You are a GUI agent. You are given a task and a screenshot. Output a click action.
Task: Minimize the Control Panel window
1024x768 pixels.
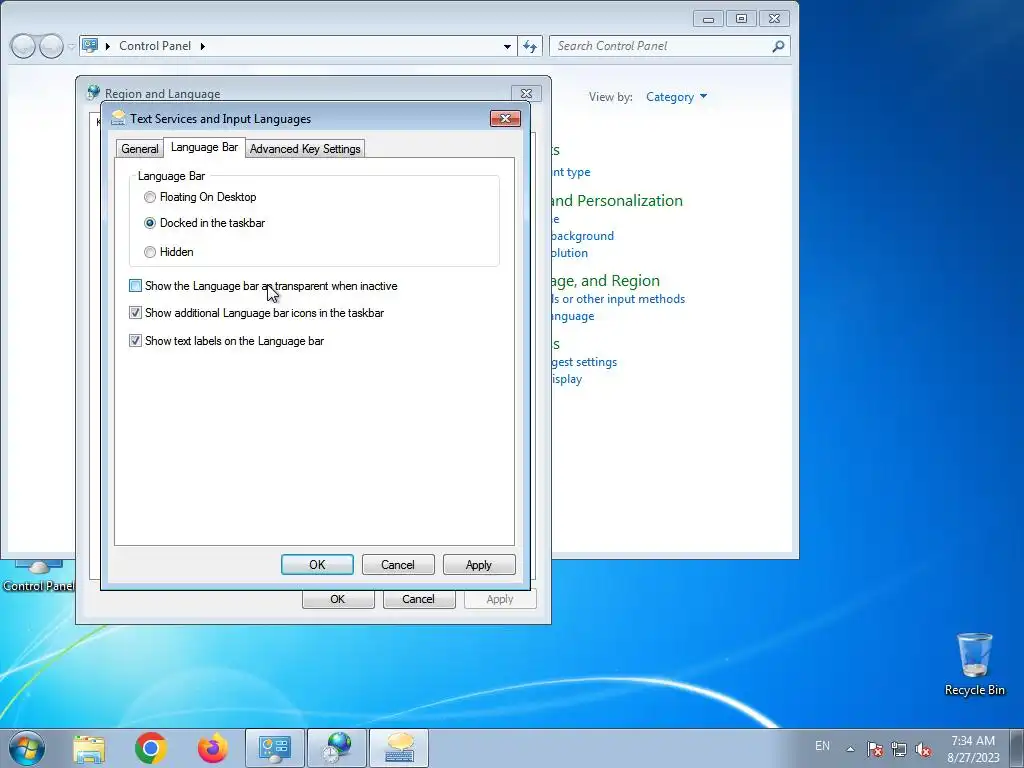tap(708, 19)
